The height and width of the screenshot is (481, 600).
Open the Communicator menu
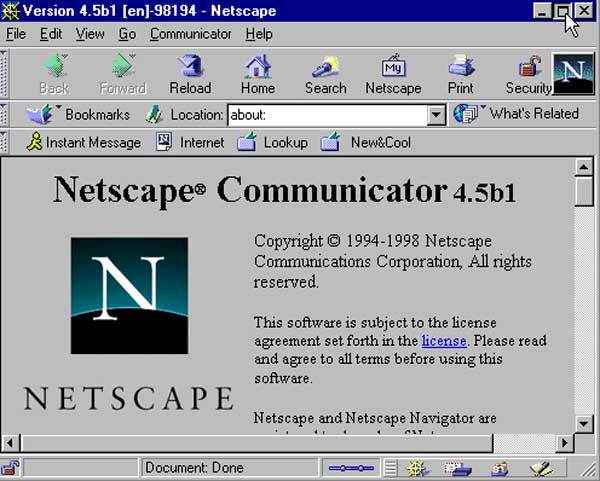[192, 34]
